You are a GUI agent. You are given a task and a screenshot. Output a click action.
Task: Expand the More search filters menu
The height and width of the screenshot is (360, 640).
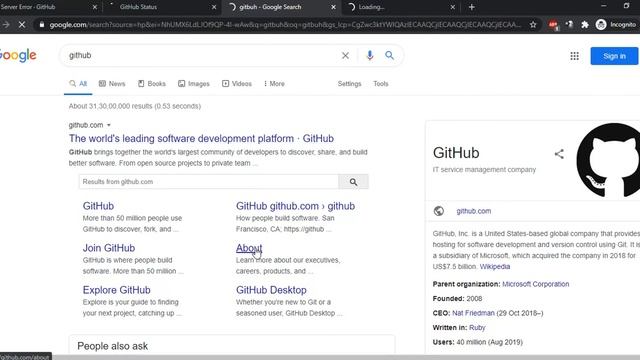[x=274, y=84]
